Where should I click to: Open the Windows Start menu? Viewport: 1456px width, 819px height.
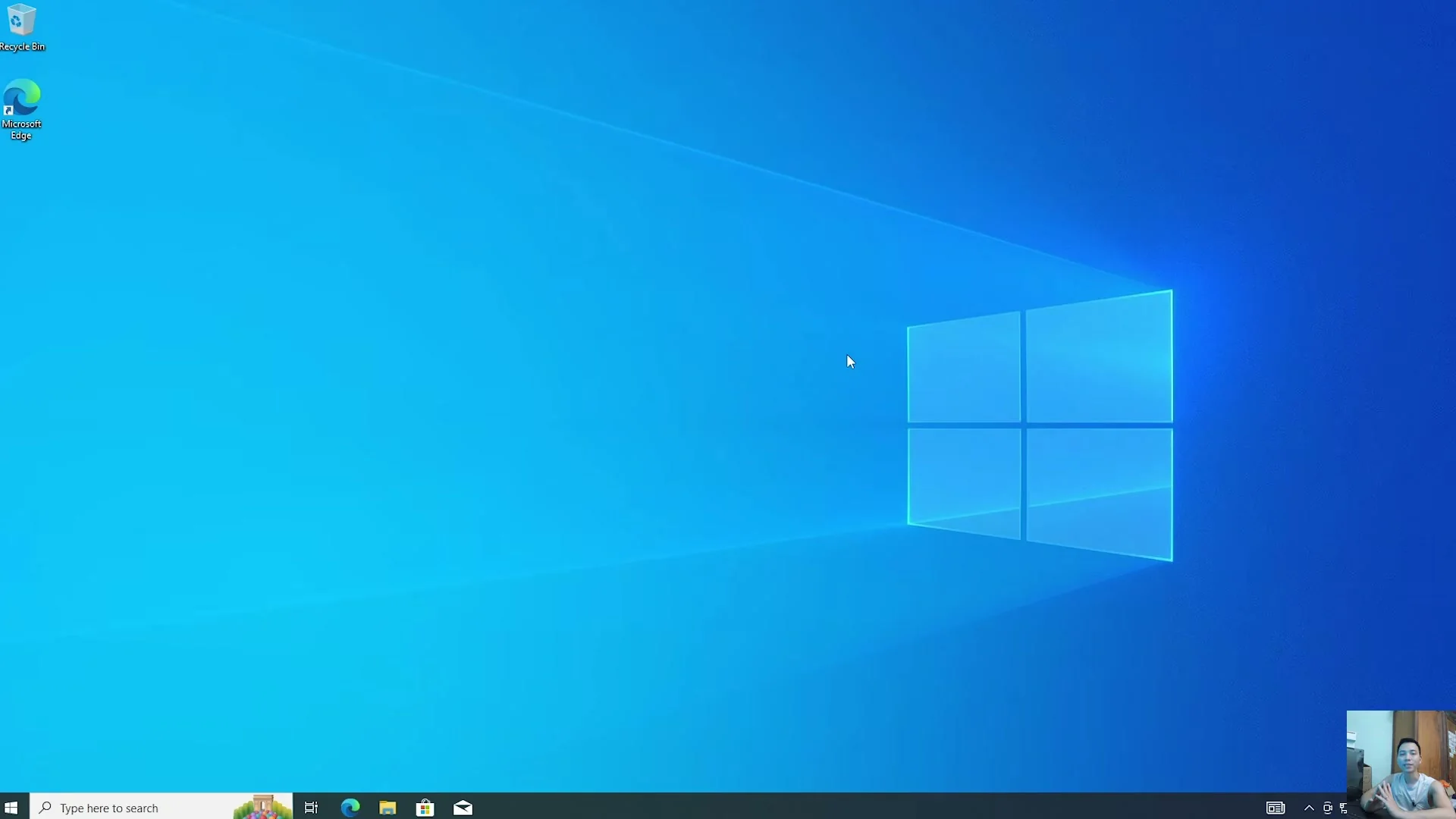(x=11, y=808)
